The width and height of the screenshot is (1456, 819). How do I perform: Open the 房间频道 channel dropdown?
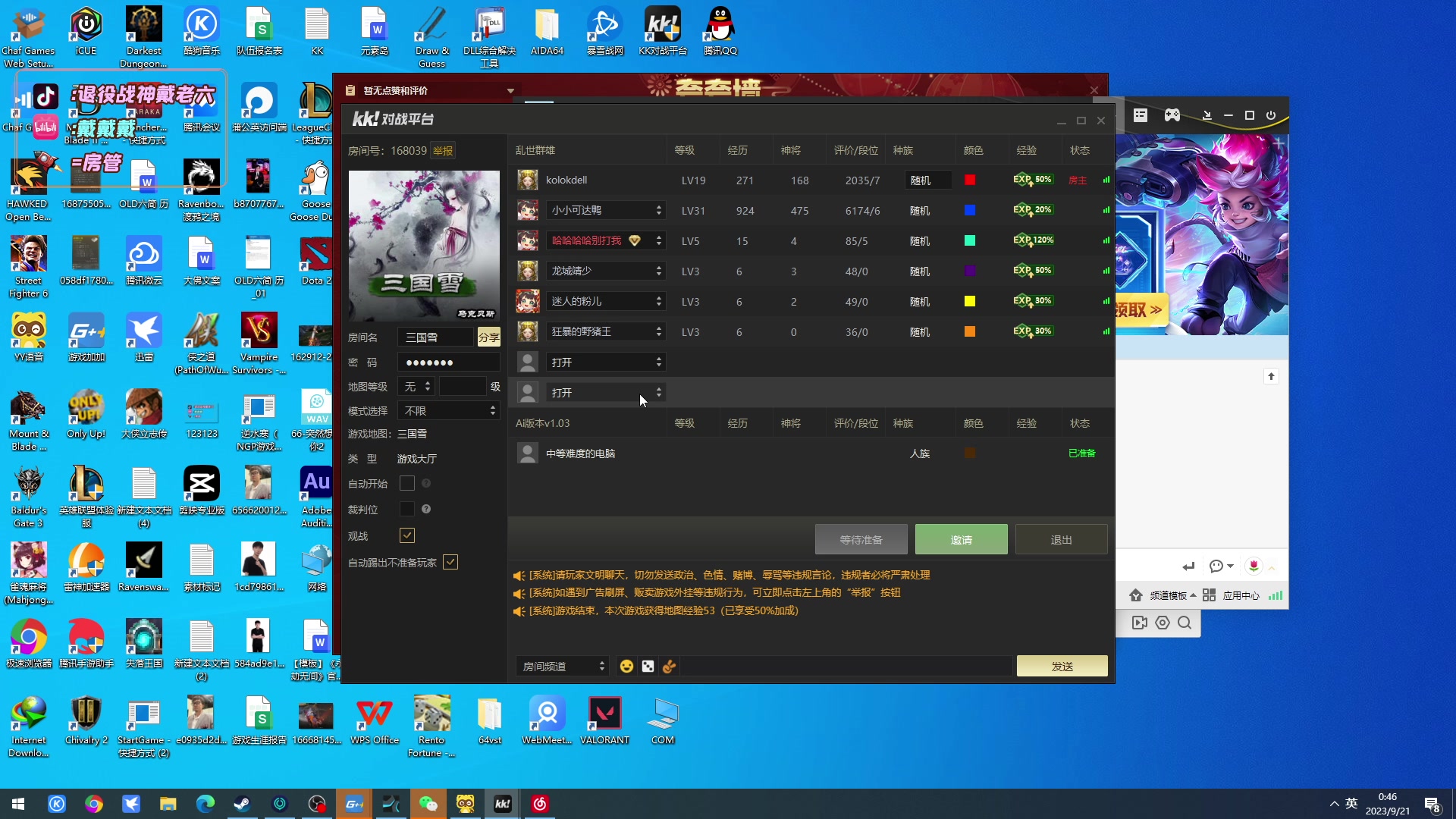pyautogui.click(x=562, y=667)
